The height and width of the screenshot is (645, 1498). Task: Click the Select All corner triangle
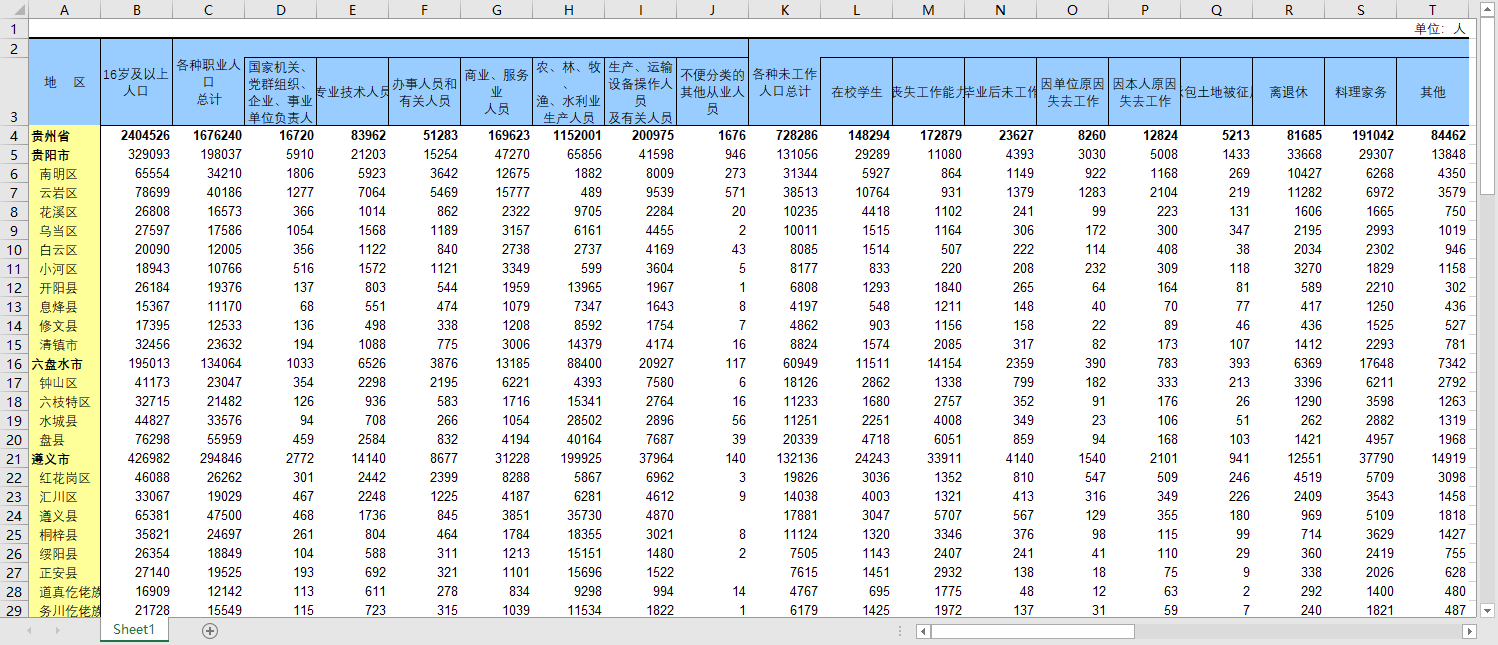14,10
